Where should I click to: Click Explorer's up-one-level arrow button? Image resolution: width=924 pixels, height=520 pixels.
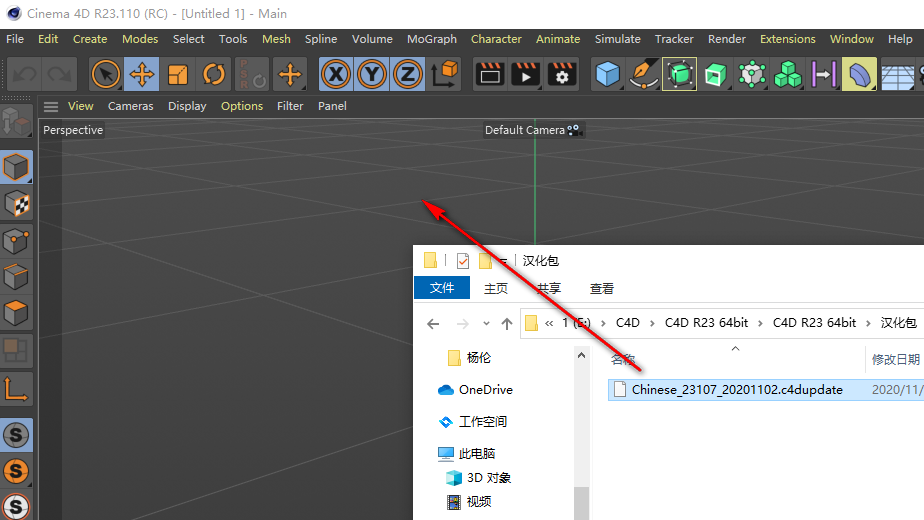[x=507, y=324]
